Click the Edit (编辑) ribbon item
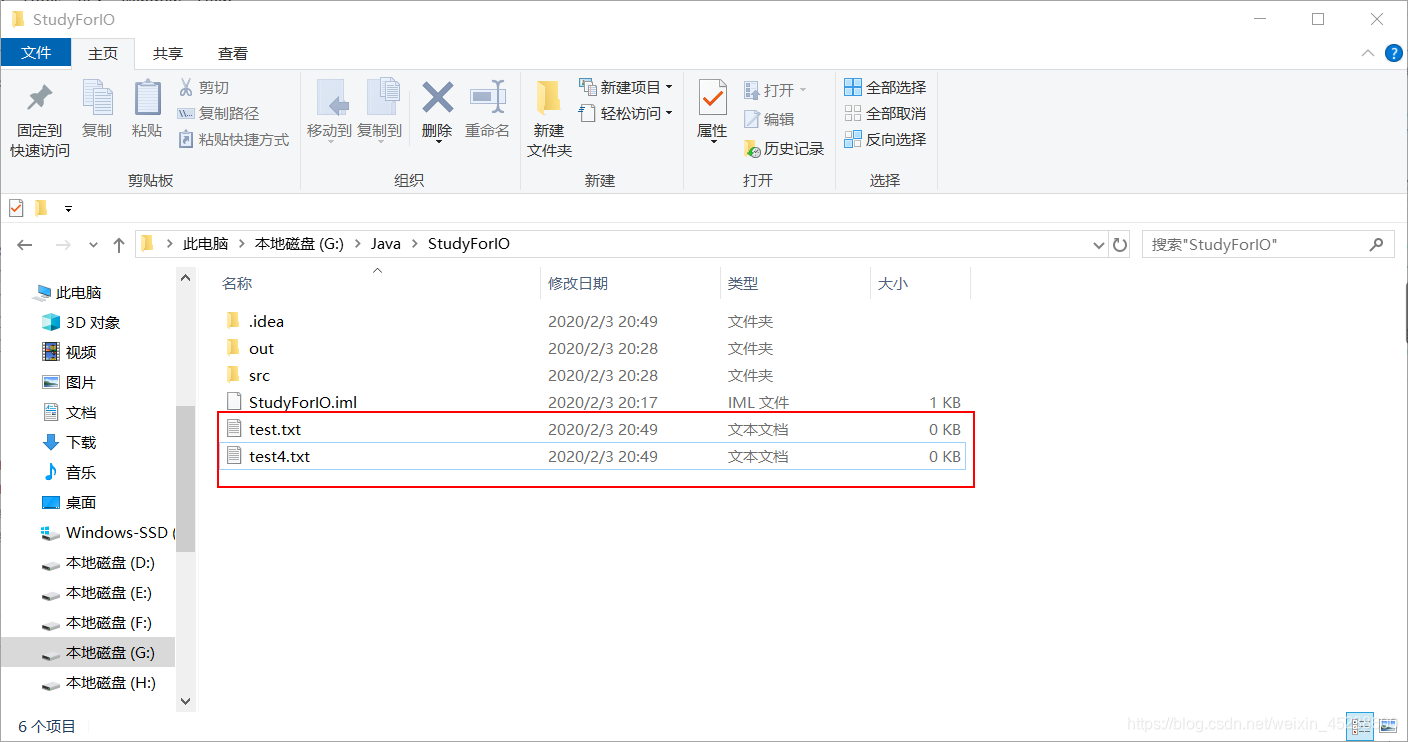 tap(769, 119)
